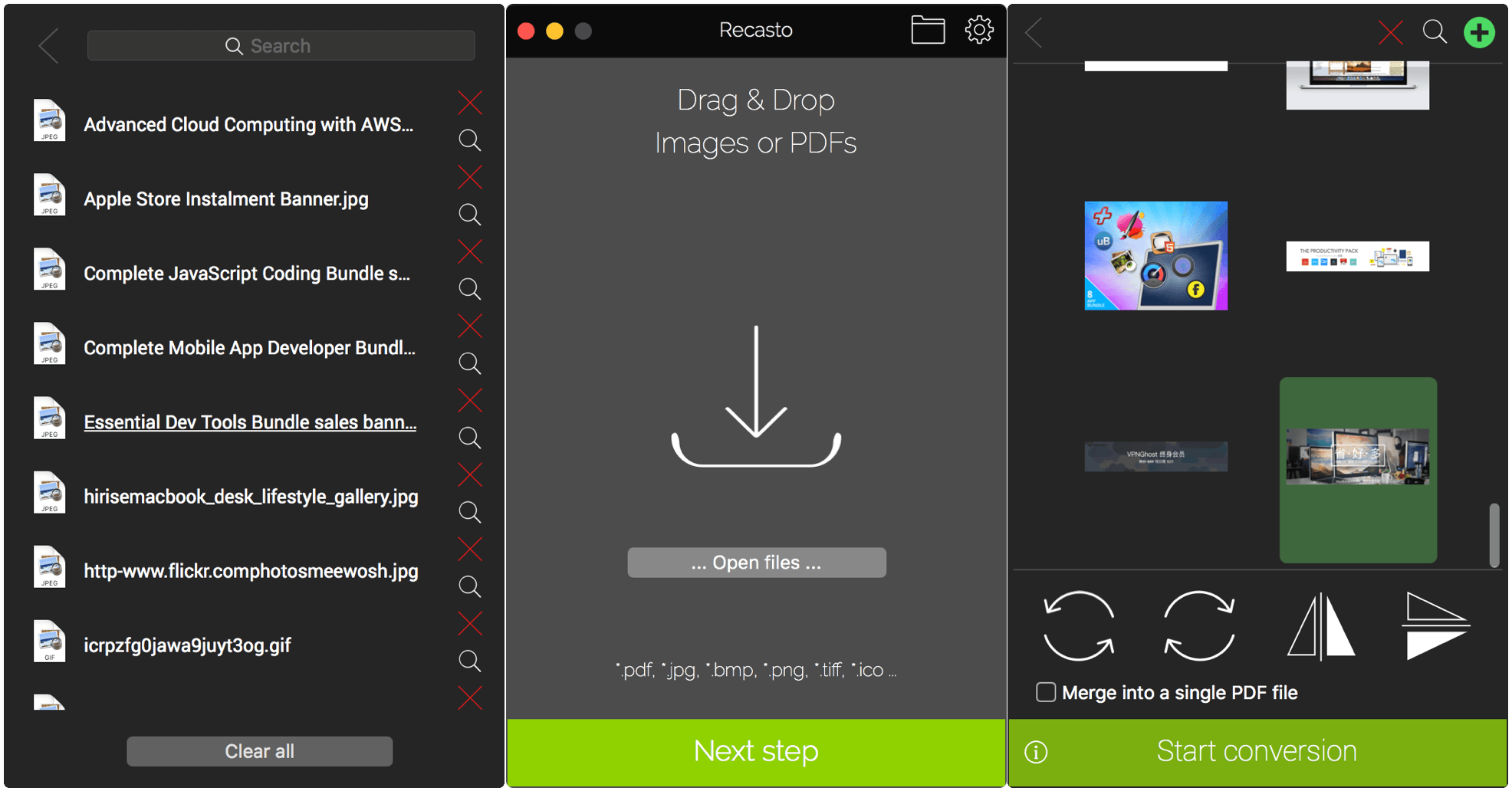Select icrpzfg0jawa9juyt3og.gif row

[x=187, y=645]
